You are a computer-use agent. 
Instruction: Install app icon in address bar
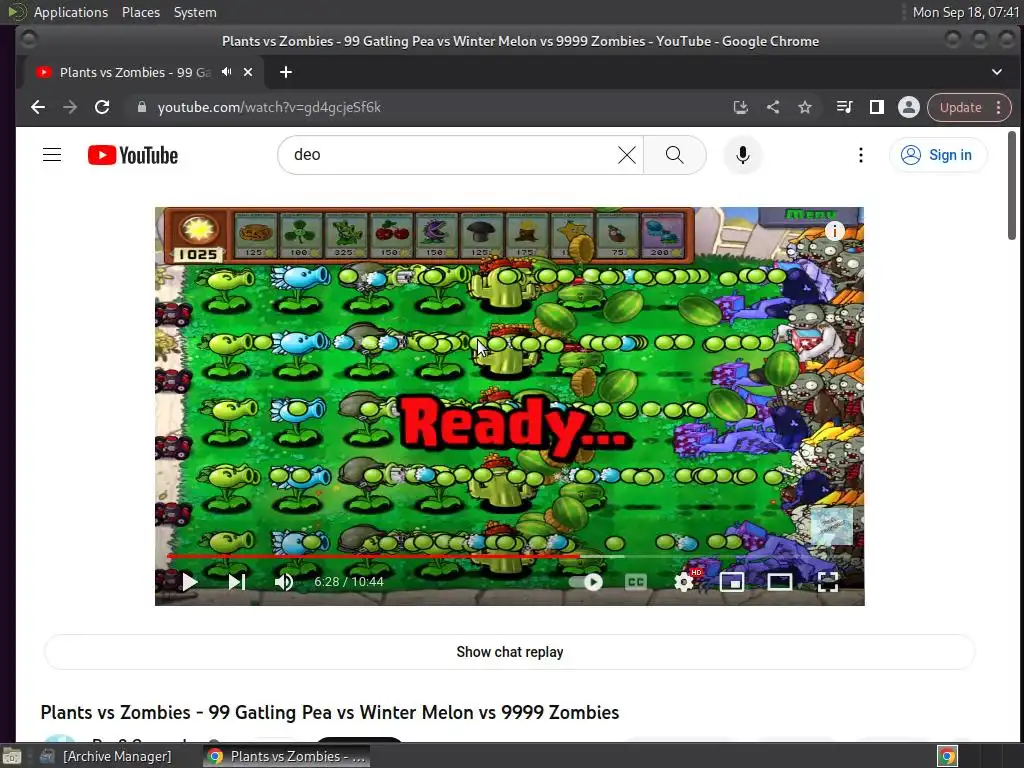point(741,107)
